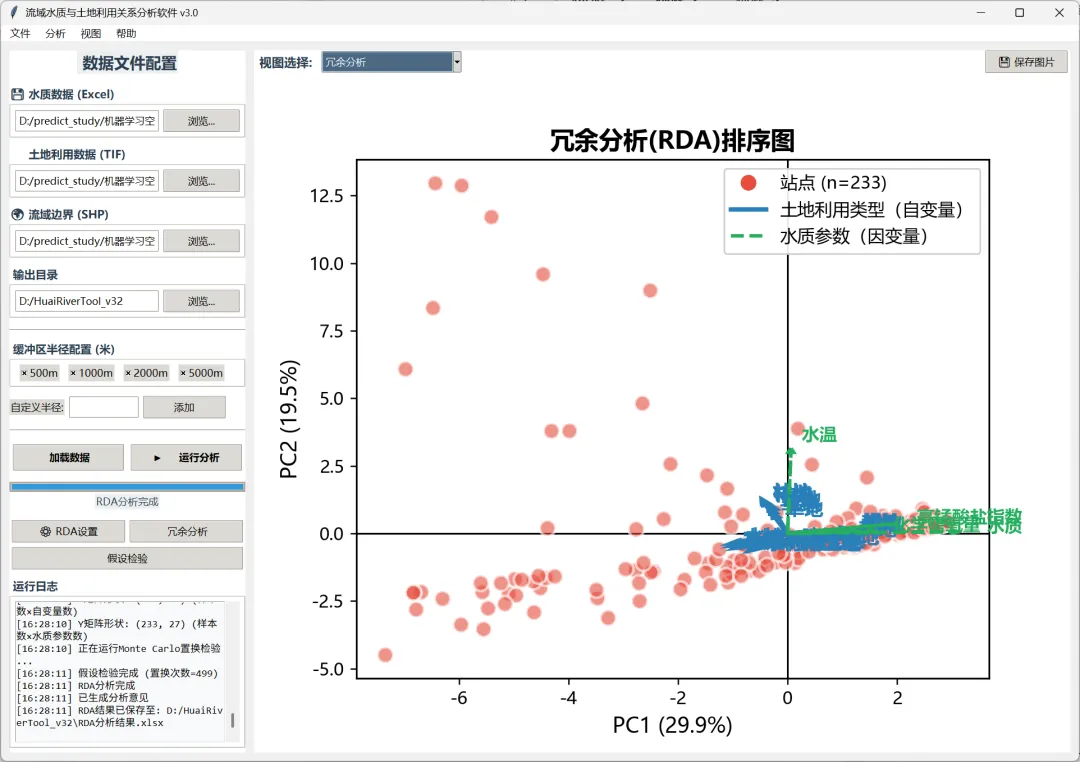The height and width of the screenshot is (762, 1080).
Task: Click the RDA分析完成 status text
Action: coord(127,502)
